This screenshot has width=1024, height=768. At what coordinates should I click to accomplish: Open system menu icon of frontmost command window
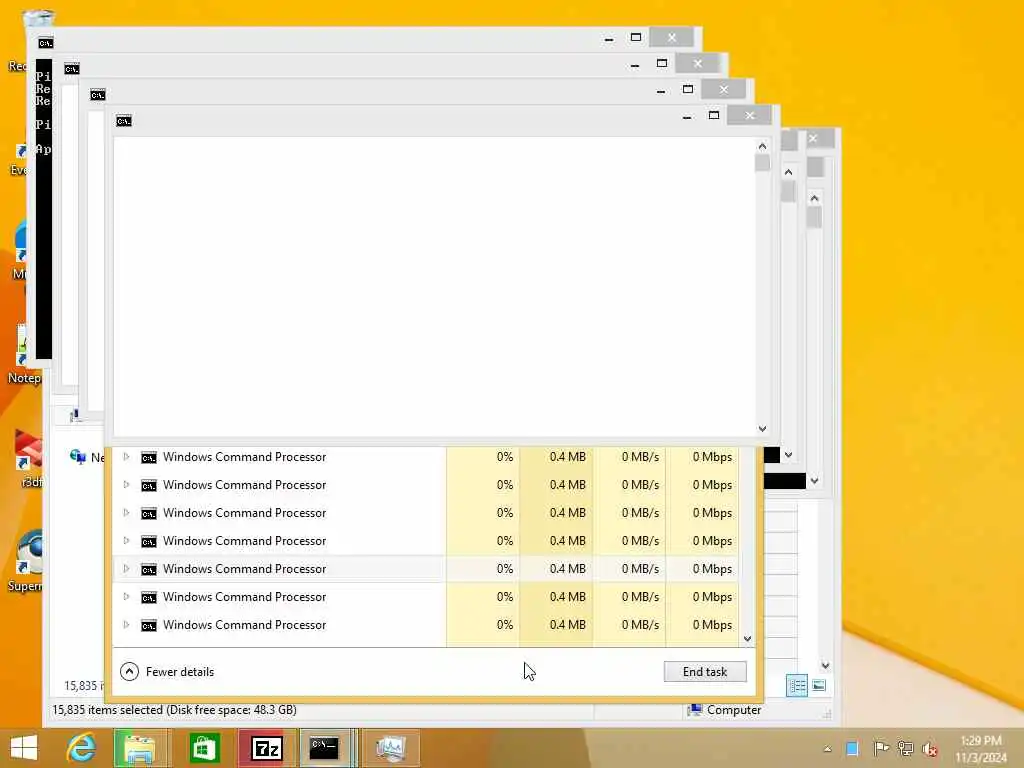(x=123, y=121)
